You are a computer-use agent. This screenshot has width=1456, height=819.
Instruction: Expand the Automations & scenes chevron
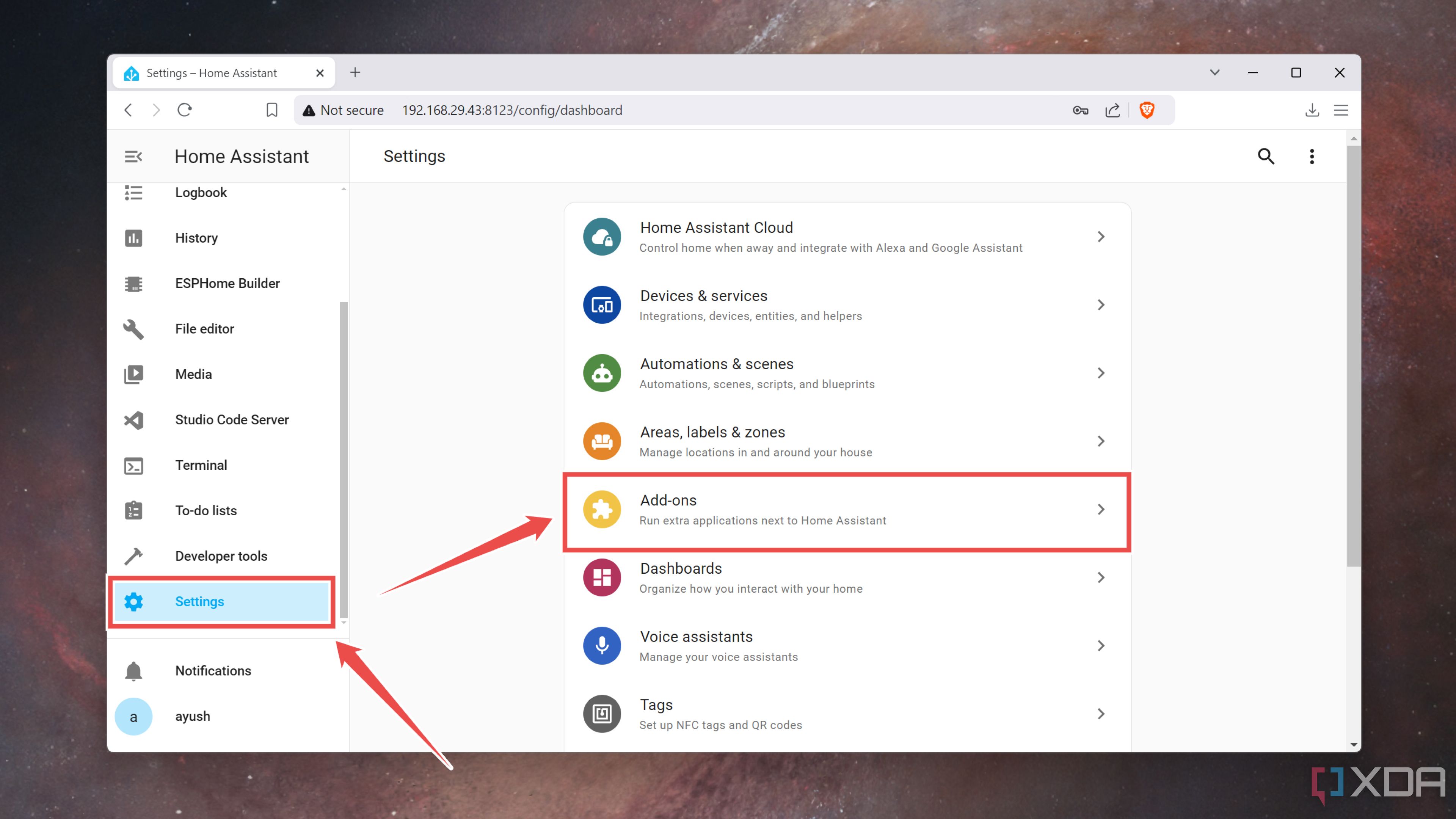click(x=1101, y=373)
